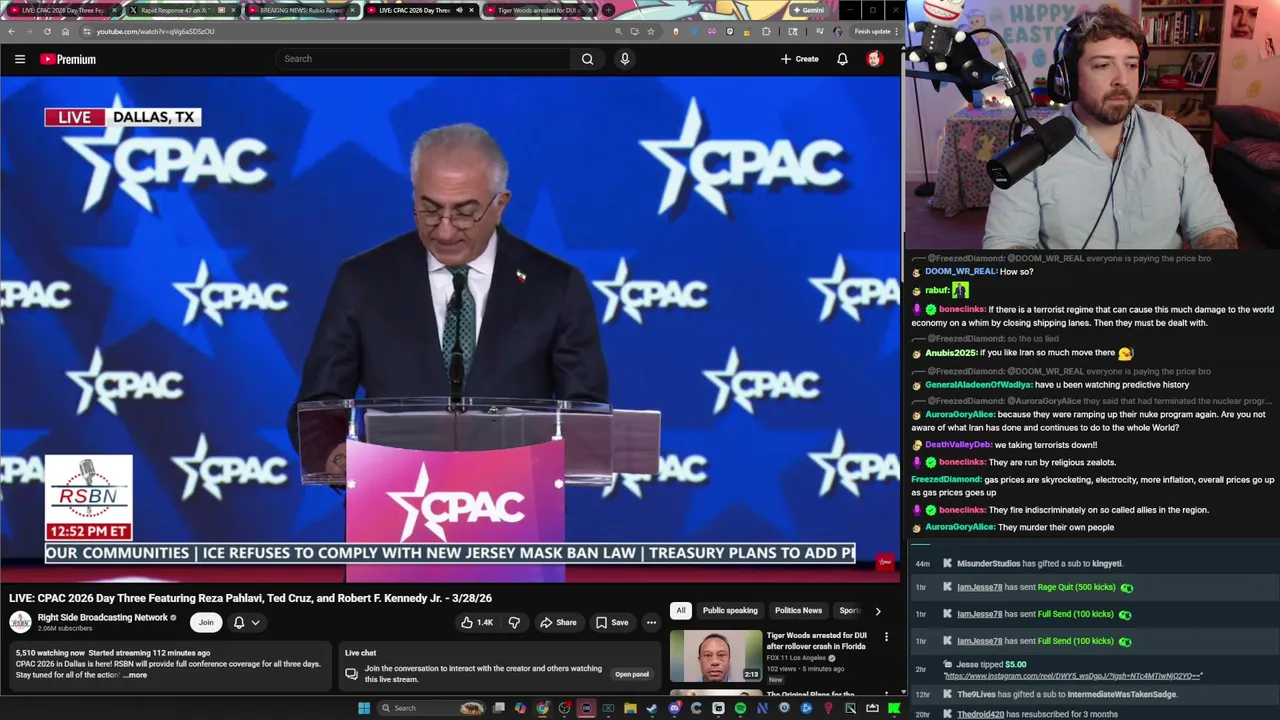Open the YouTube guide hamburger menu
The image size is (1280, 720).
click(20, 59)
